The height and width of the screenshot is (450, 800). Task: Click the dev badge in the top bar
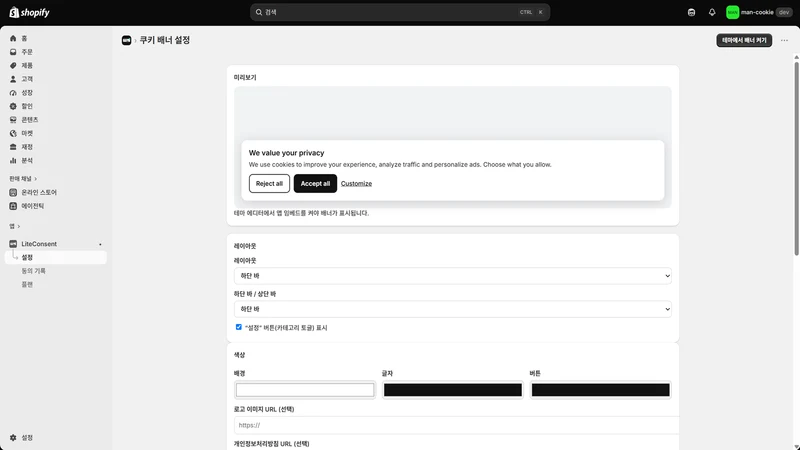click(784, 12)
